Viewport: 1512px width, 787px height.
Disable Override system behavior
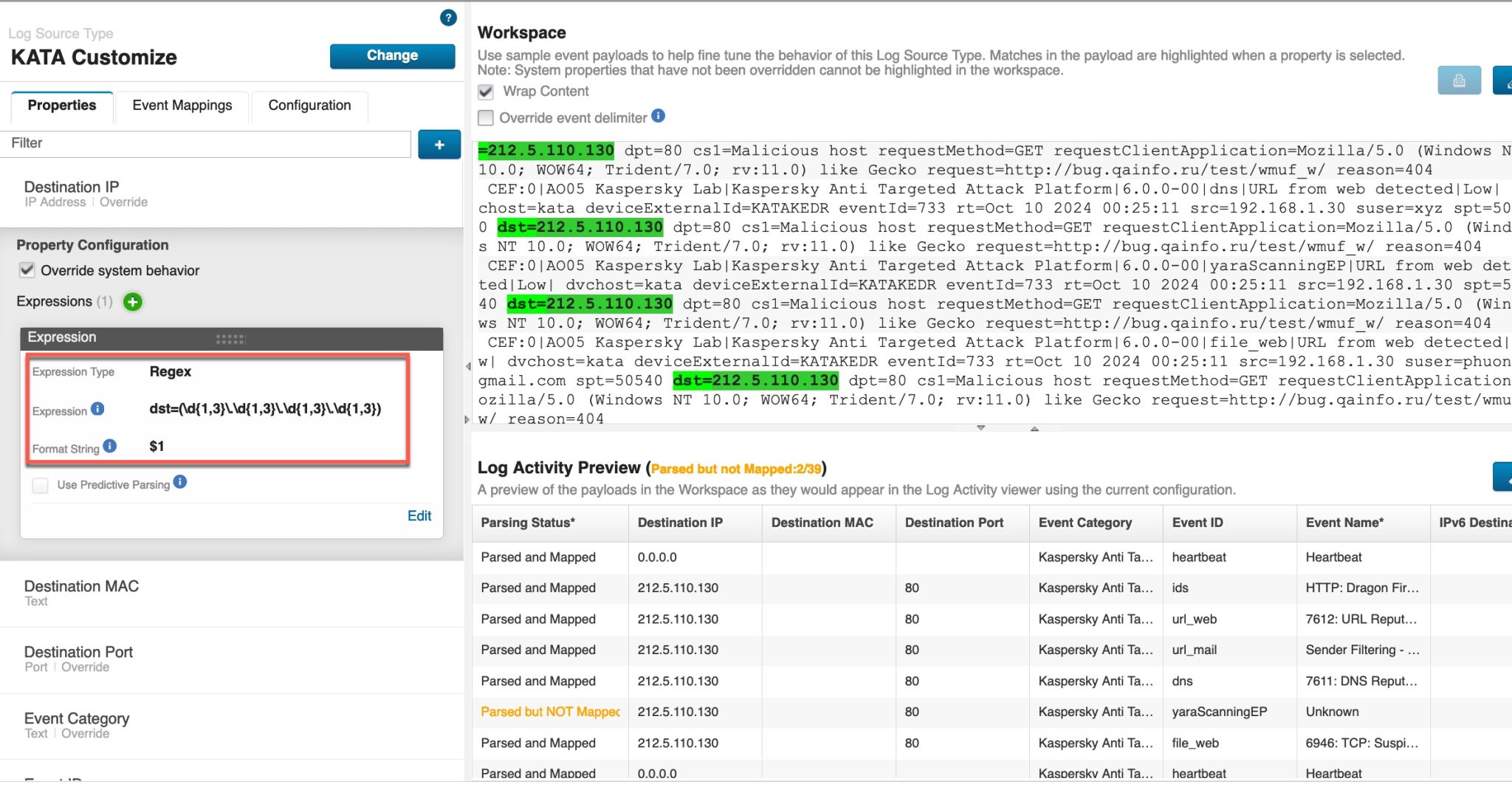pos(27,270)
